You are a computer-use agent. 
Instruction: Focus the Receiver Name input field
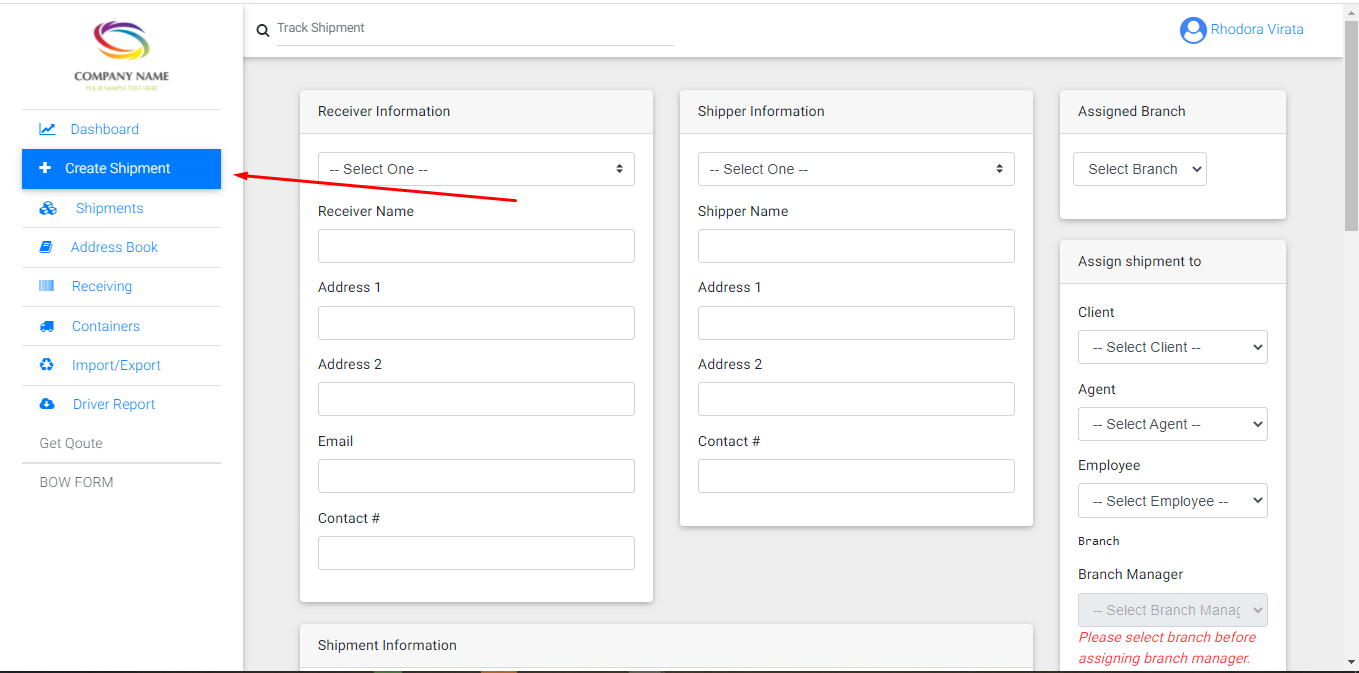click(x=476, y=246)
